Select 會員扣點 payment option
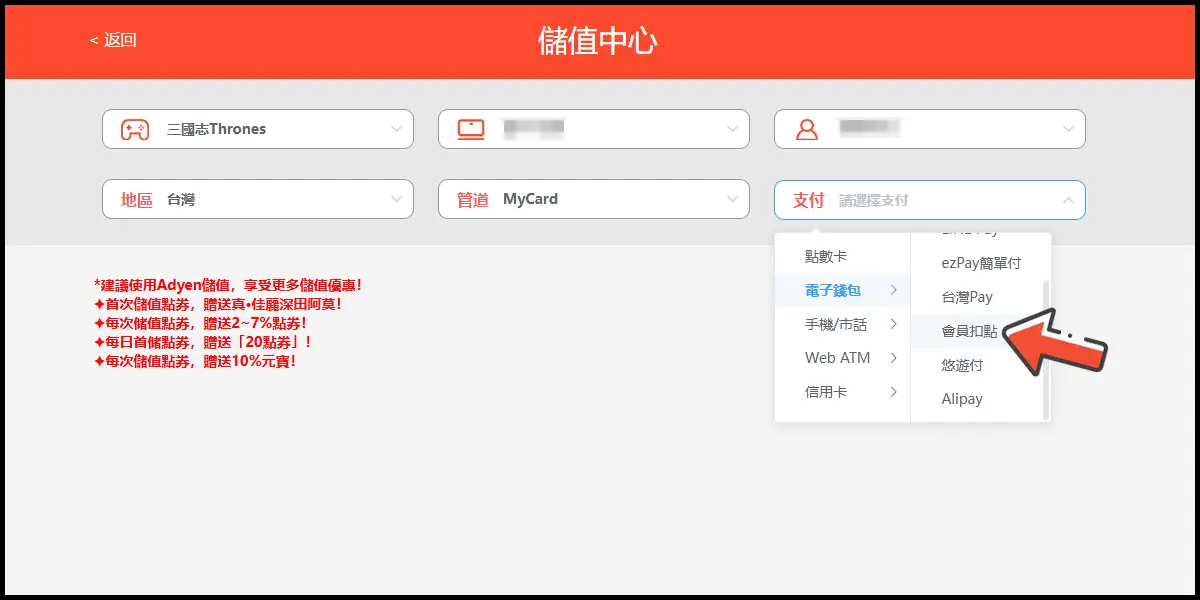This screenshot has width=1200, height=600. tap(969, 331)
